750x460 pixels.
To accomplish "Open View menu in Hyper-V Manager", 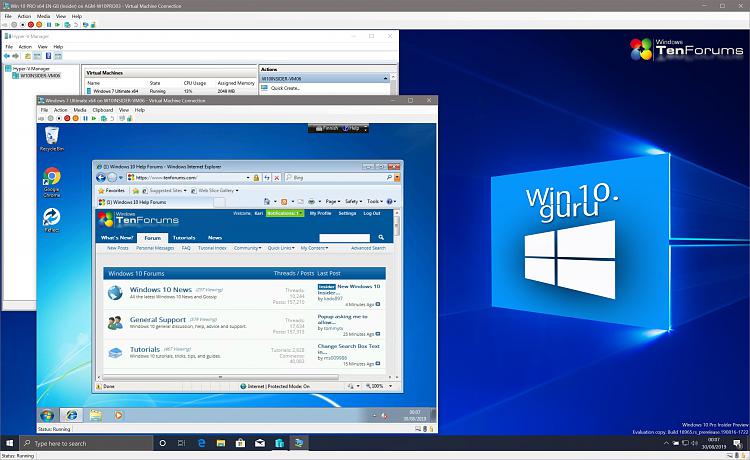I will (43, 47).
